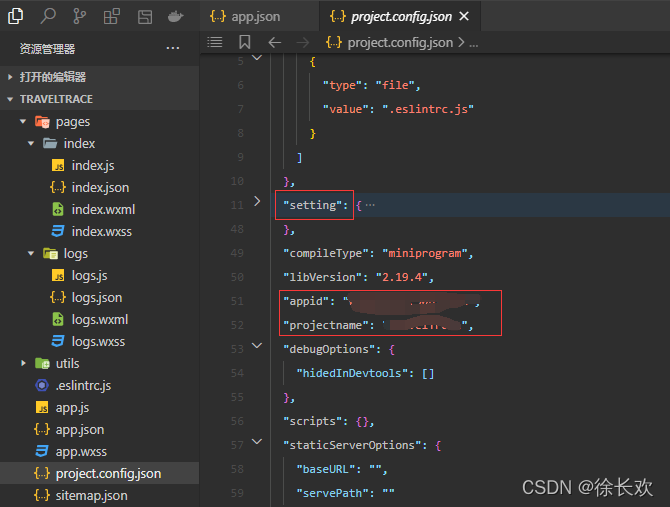Image resolution: width=670 pixels, height=507 pixels.
Task: Click the "2.19.4" libVersion value
Action: [x=402, y=277]
